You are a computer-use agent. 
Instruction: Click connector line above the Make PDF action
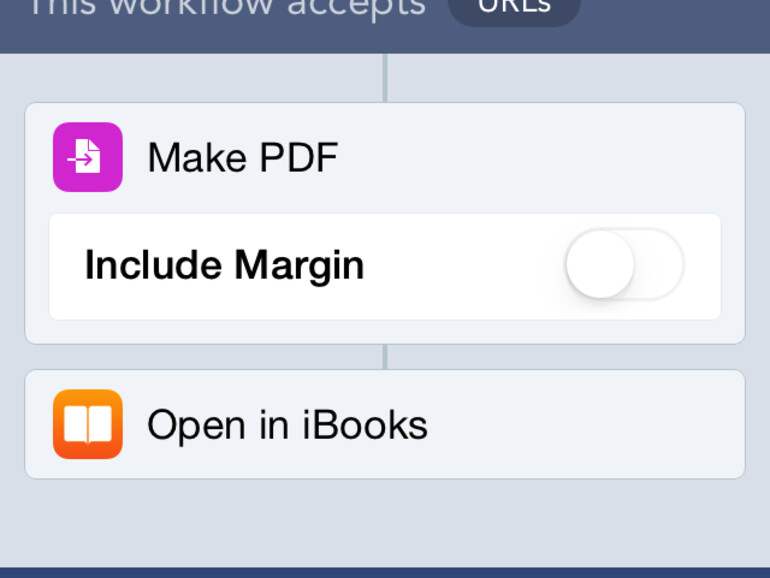point(385,78)
